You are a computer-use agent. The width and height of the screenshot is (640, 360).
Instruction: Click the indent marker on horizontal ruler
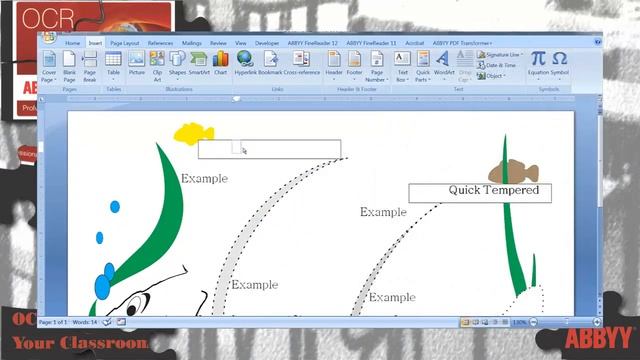point(236,99)
